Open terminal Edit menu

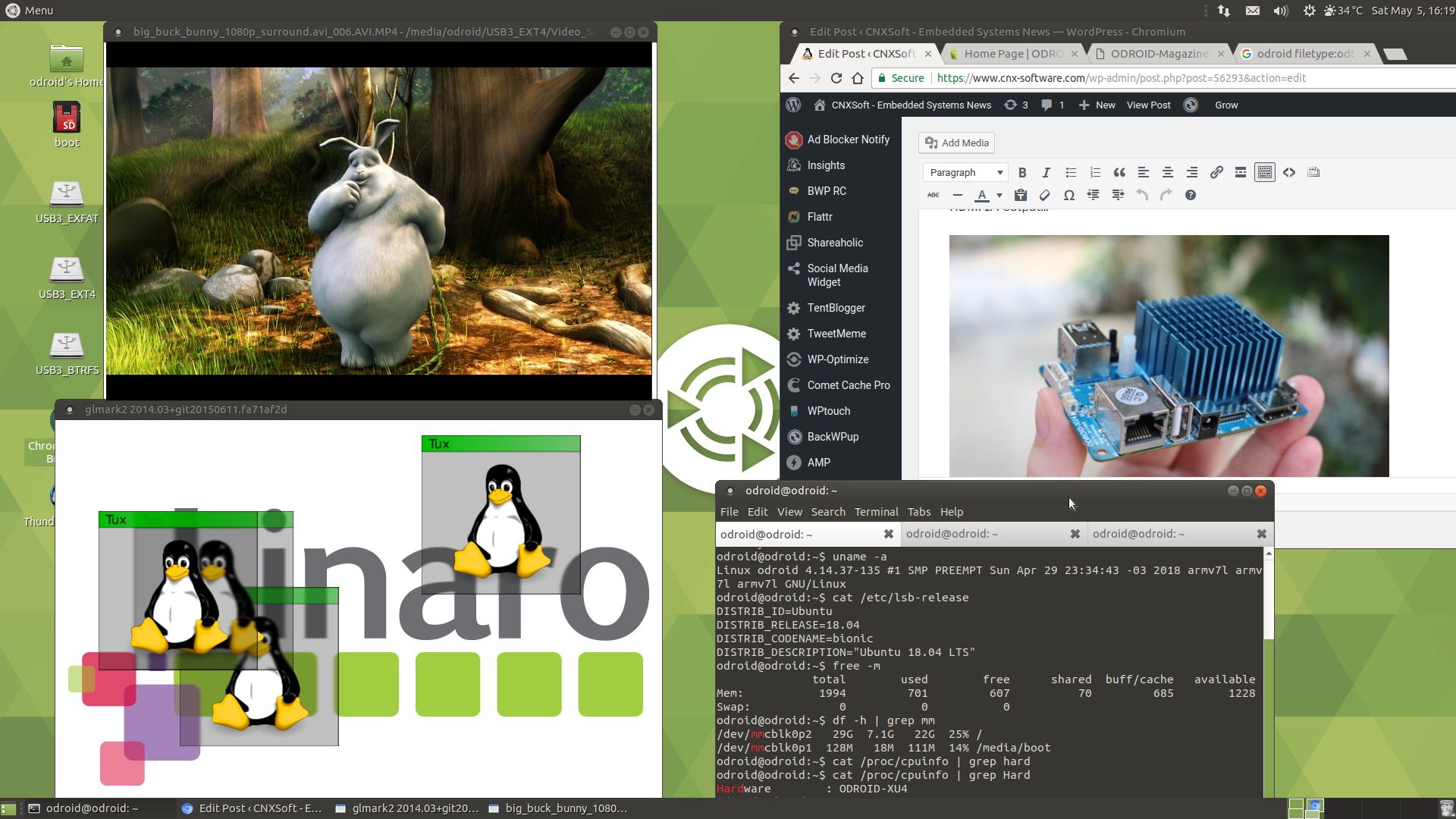(757, 512)
